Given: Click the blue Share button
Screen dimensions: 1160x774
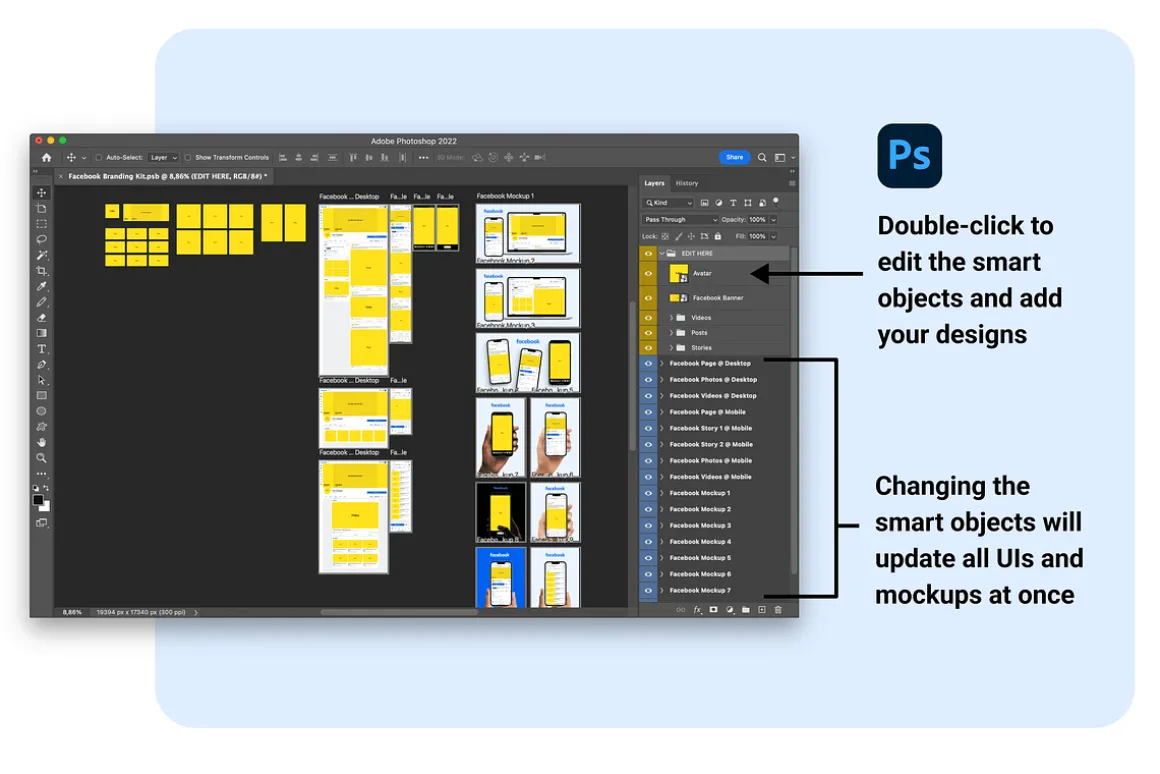Looking at the screenshot, I should [735, 157].
